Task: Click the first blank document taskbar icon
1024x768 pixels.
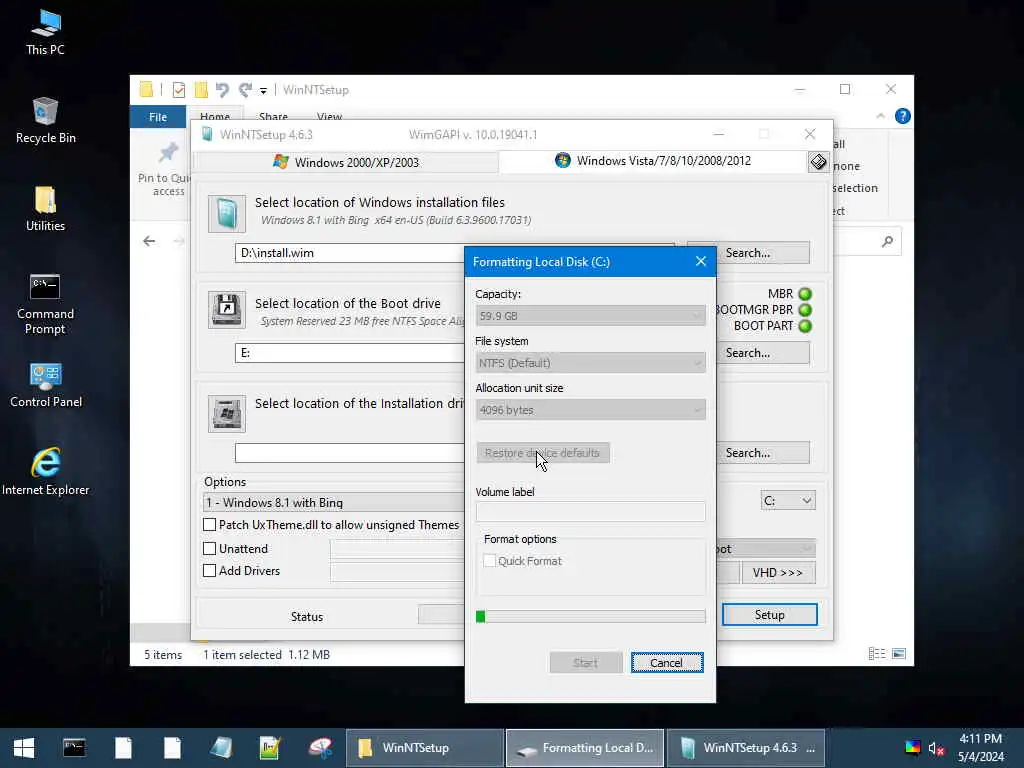Action: coord(123,748)
